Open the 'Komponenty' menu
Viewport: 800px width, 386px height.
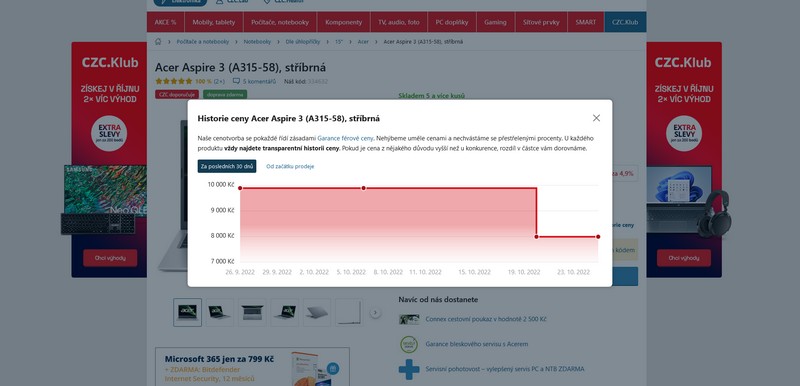(343, 22)
